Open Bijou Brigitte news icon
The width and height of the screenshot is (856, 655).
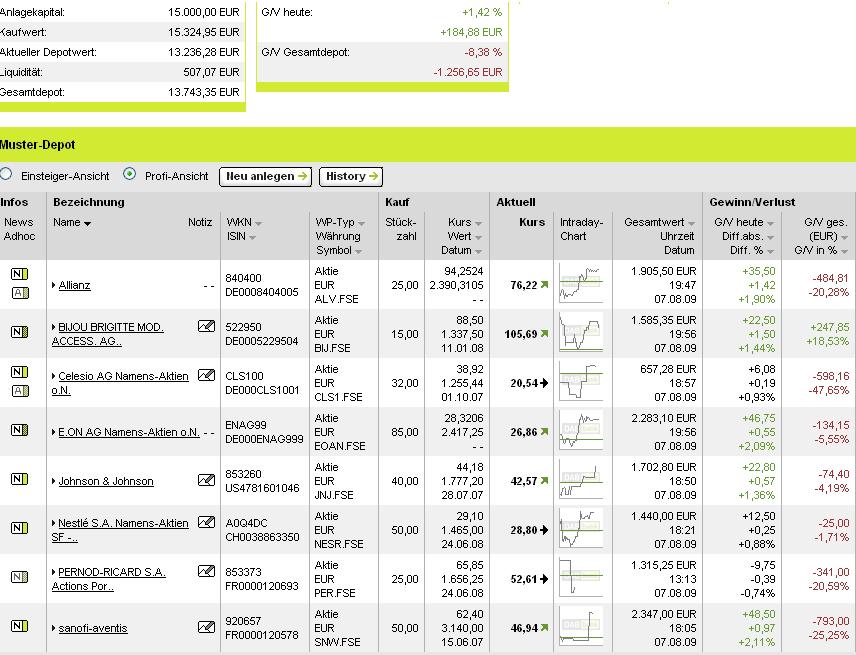(19, 332)
